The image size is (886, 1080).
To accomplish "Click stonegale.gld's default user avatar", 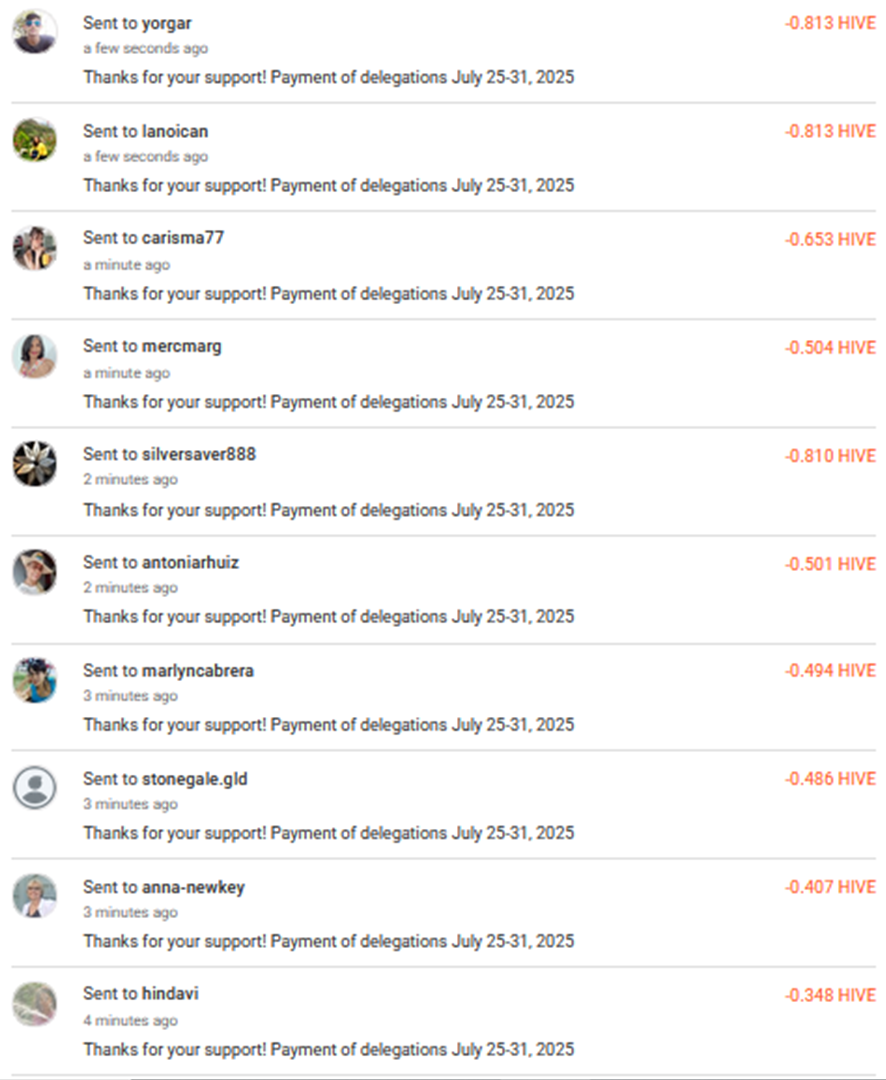I will [34, 788].
